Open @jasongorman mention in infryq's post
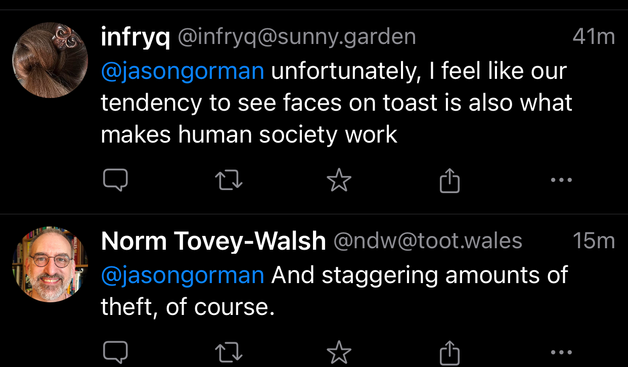Image resolution: width=628 pixels, height=367 pixels. click(x=182, y=71)
